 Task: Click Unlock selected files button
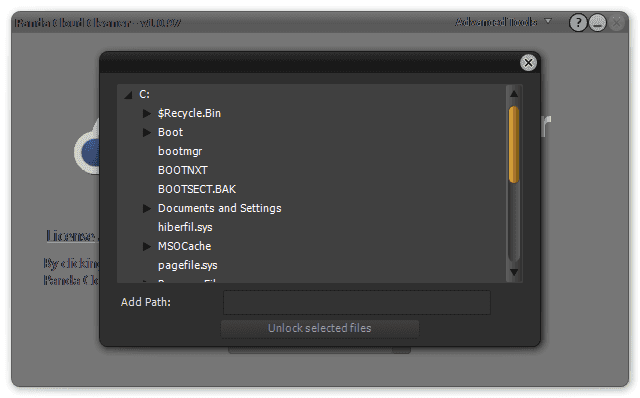pyautogui.click(x=320, y=328)
